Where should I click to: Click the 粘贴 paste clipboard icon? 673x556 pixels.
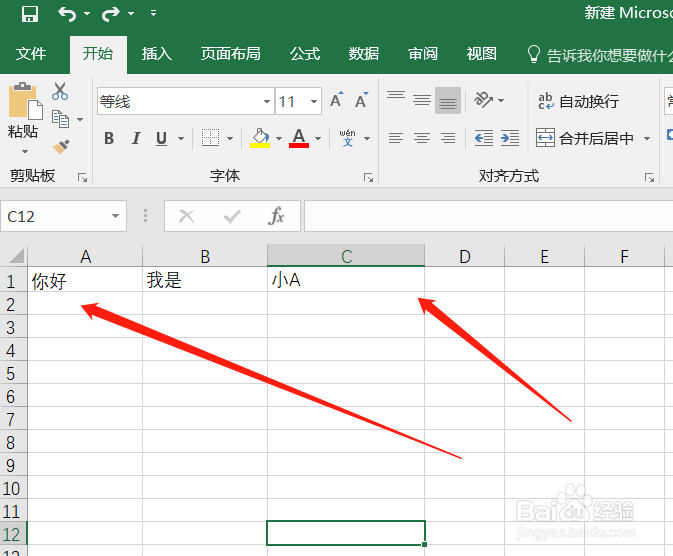[25, 101]
